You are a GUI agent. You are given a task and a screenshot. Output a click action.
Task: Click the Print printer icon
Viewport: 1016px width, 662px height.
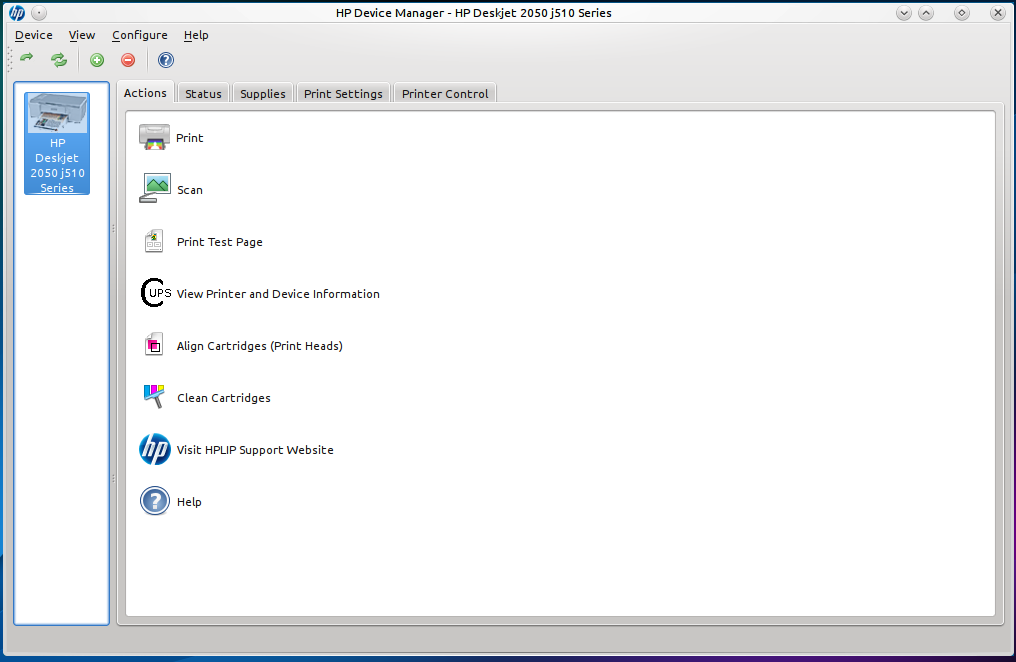pyautogui.click(x=154, y=137)
